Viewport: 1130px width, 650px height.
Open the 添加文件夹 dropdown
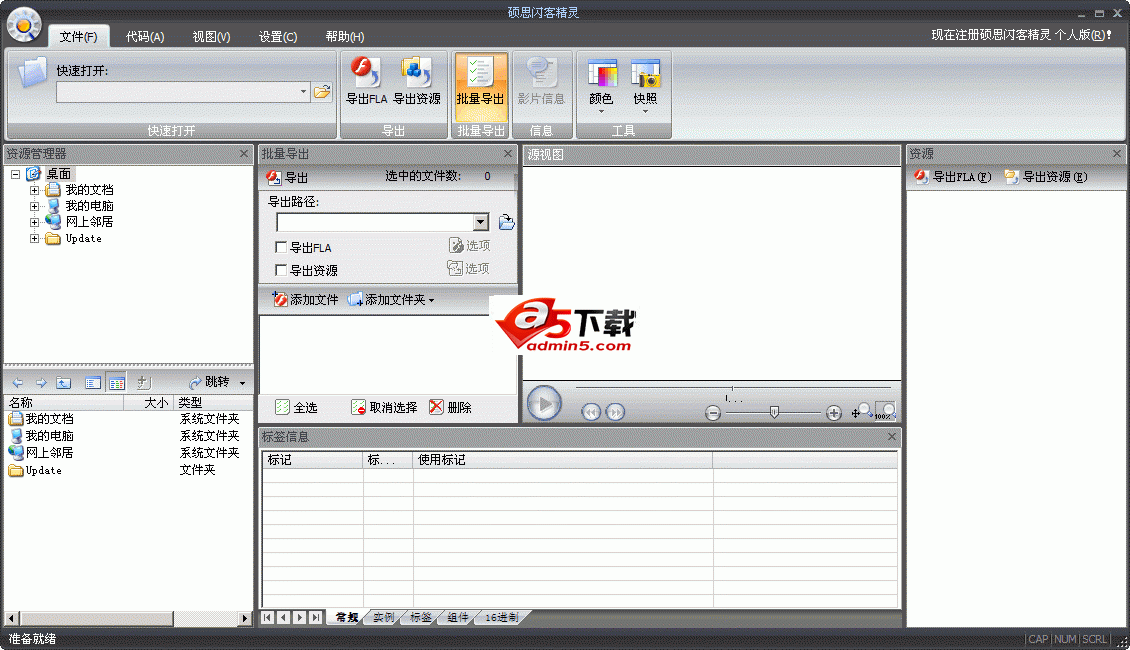[x=432, y=300]
